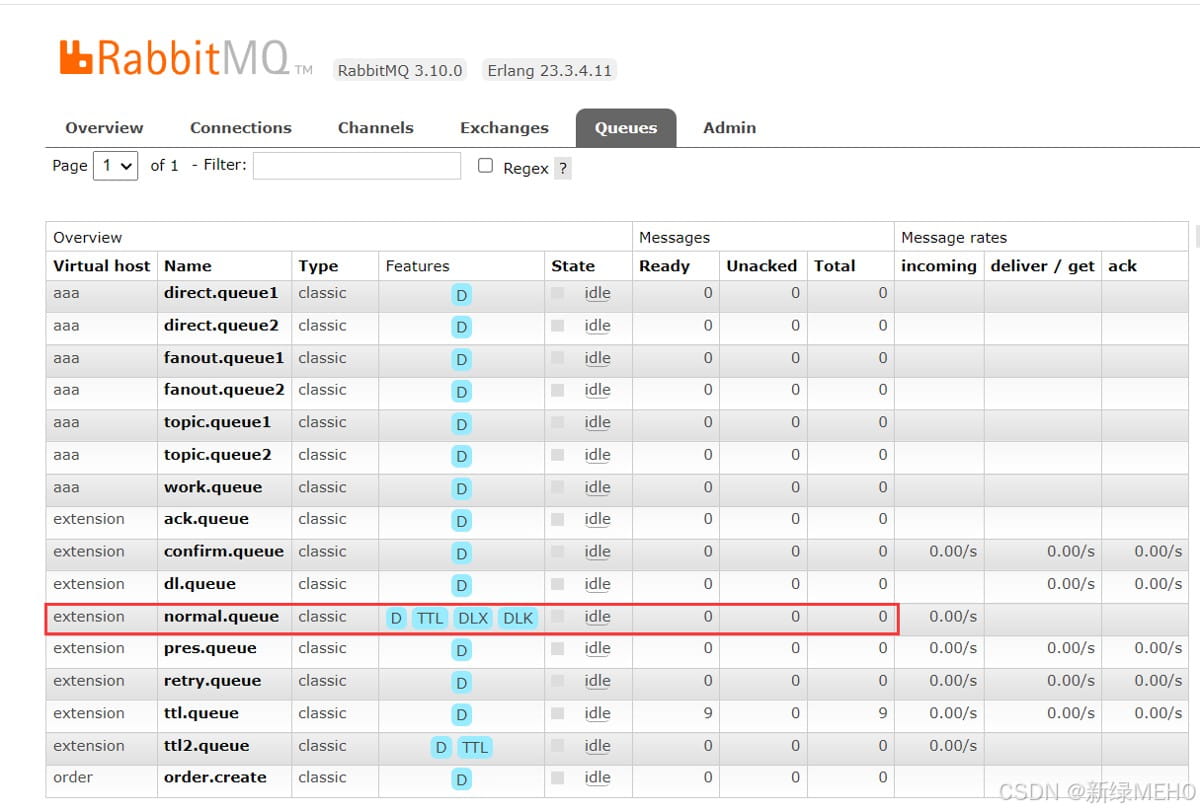Click the D badge on order.create row

pyautogui.click(x=461, y=779)
